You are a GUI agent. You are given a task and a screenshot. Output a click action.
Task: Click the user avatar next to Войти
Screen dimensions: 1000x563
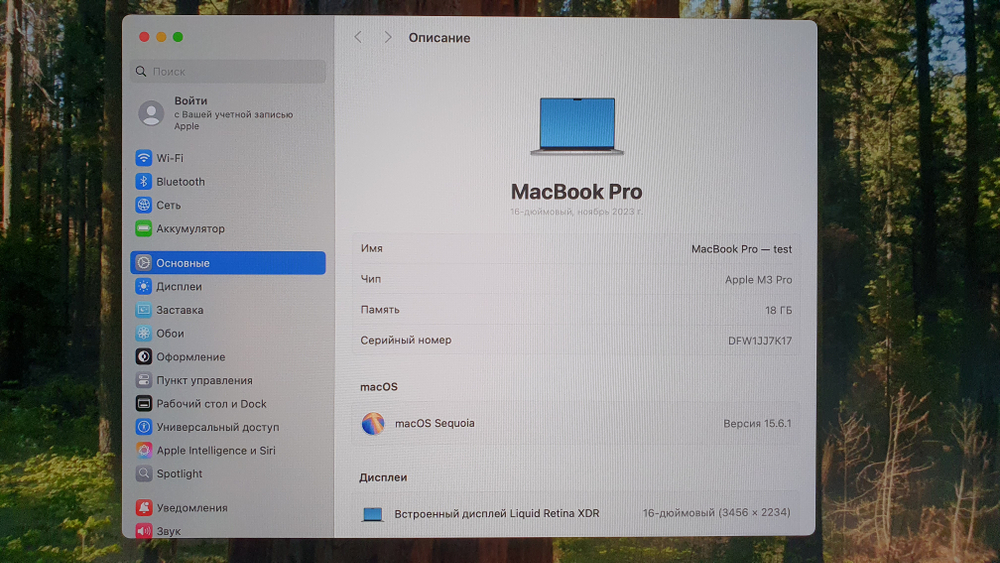tap(151, 113)
